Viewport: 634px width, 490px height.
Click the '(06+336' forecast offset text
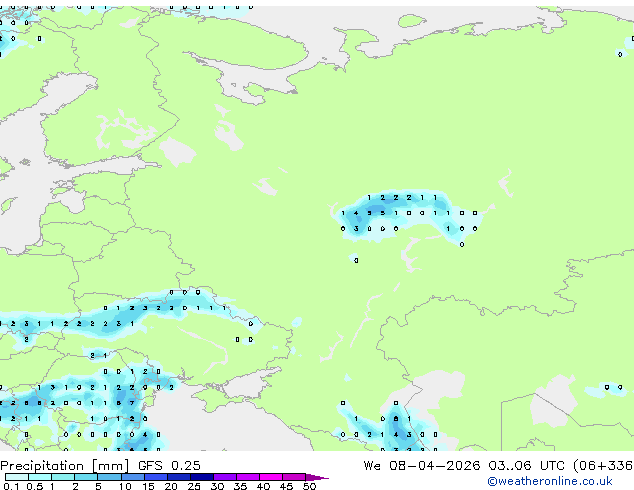(x=603, y=465)
